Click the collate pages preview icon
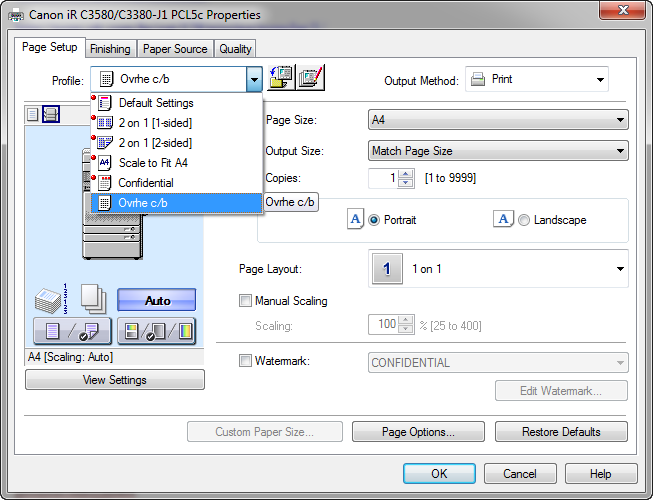Viewport: 653px width, 500px height. [51, 299]
